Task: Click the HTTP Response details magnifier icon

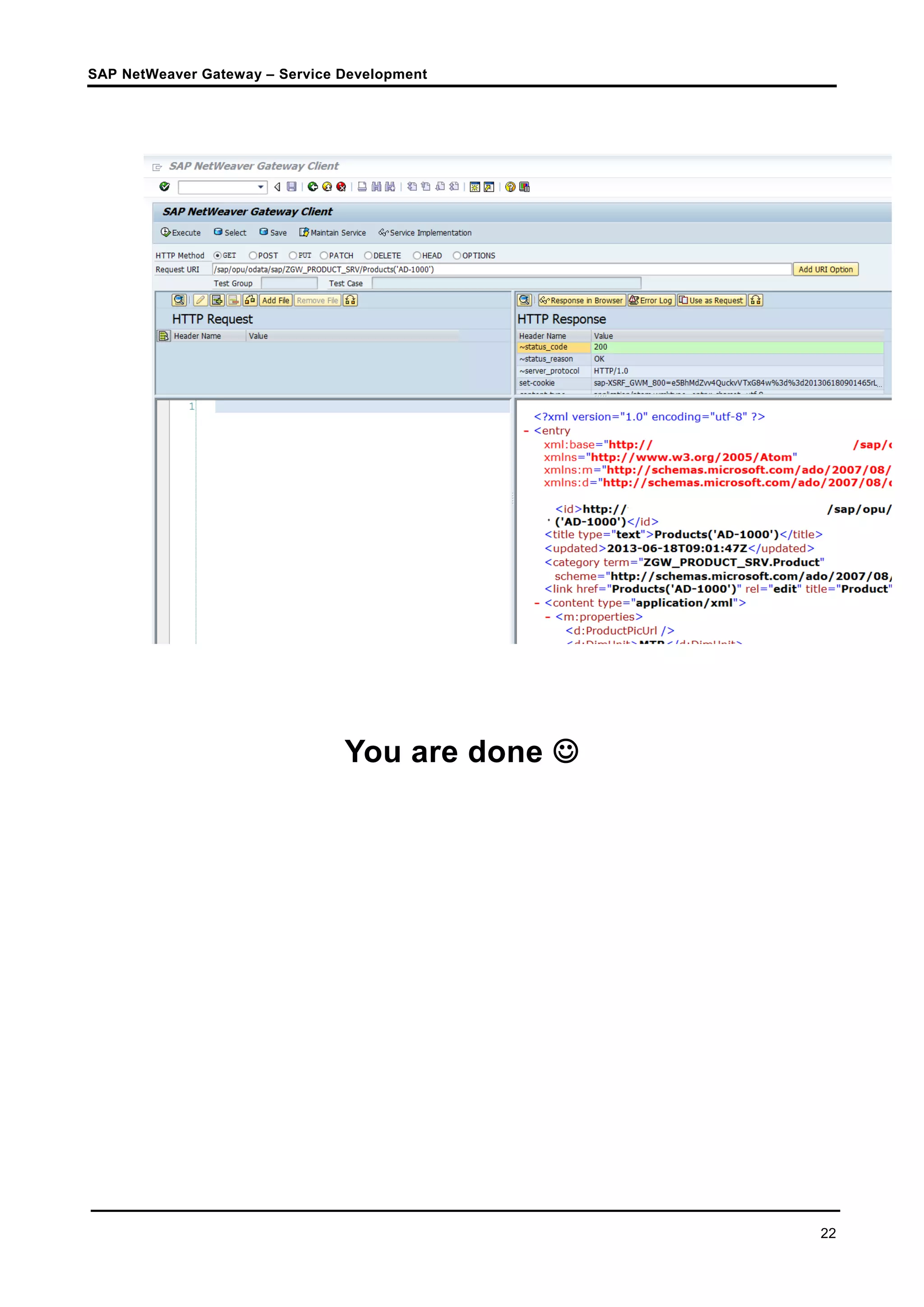Action: pos(524,300)
